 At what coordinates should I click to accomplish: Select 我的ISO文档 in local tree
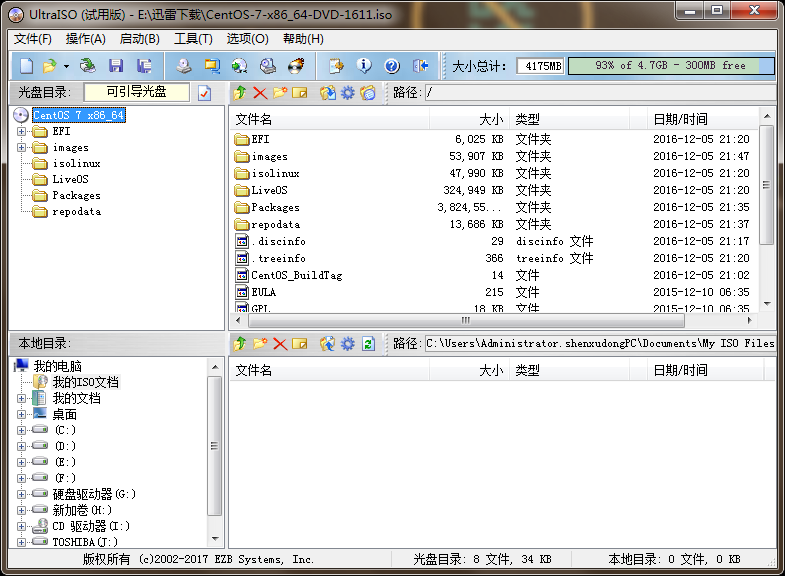tap(86, 382)
